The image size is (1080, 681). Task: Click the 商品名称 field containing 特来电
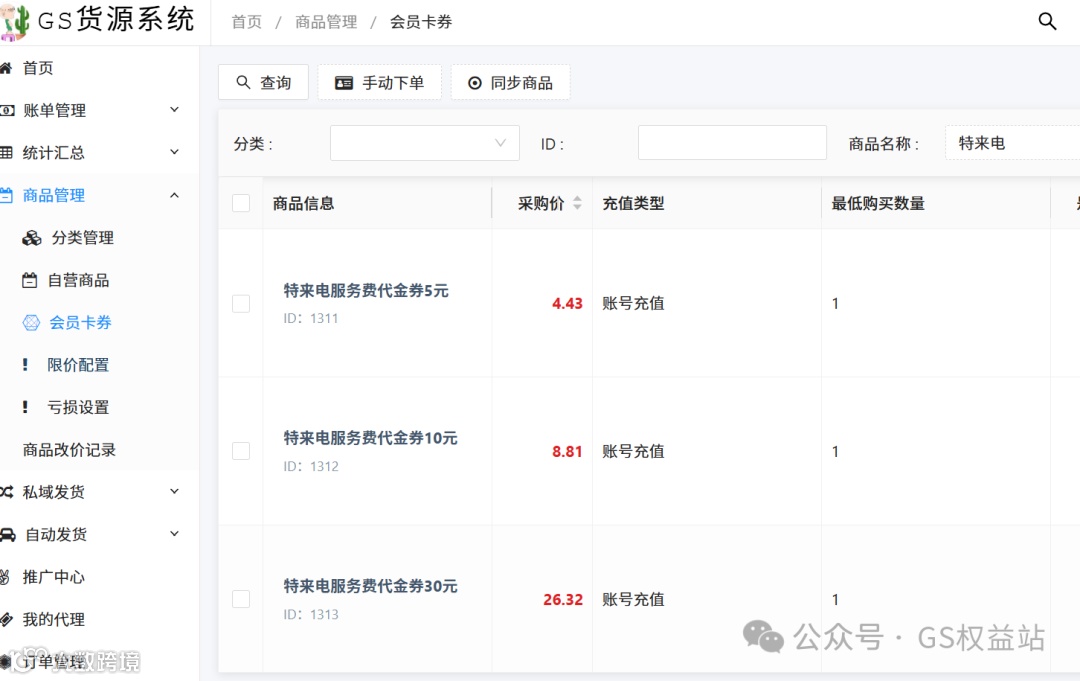pyautogui.click(x=1012, y=143)
